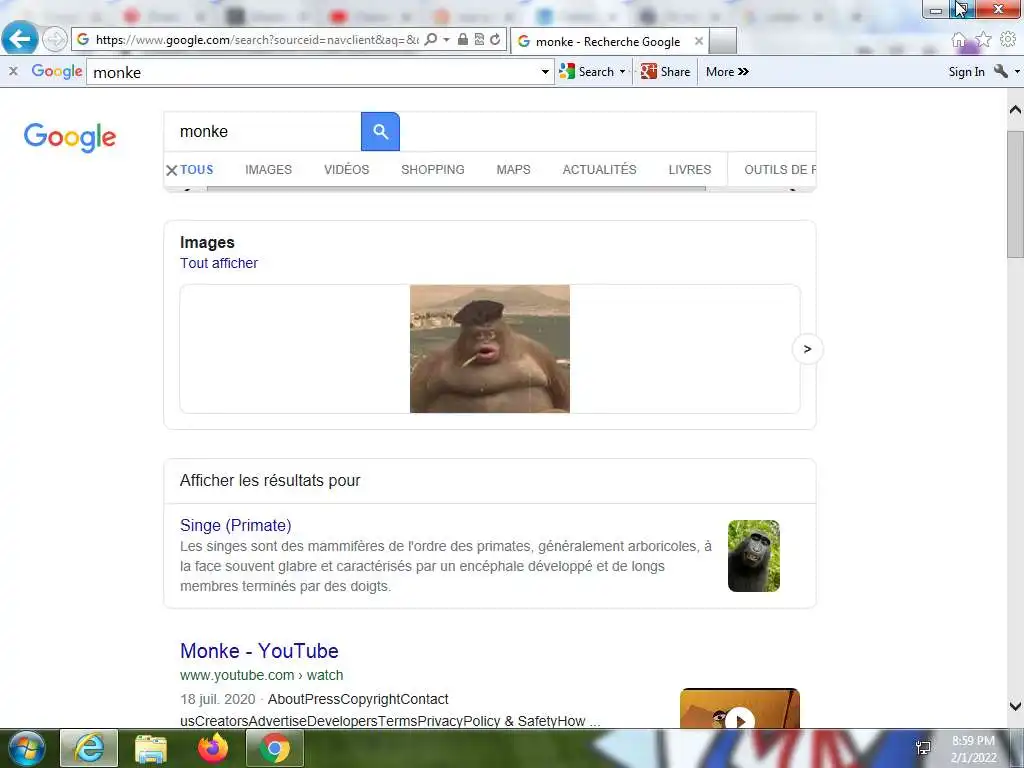Open the Windows Start menu

tap(27, 748)
